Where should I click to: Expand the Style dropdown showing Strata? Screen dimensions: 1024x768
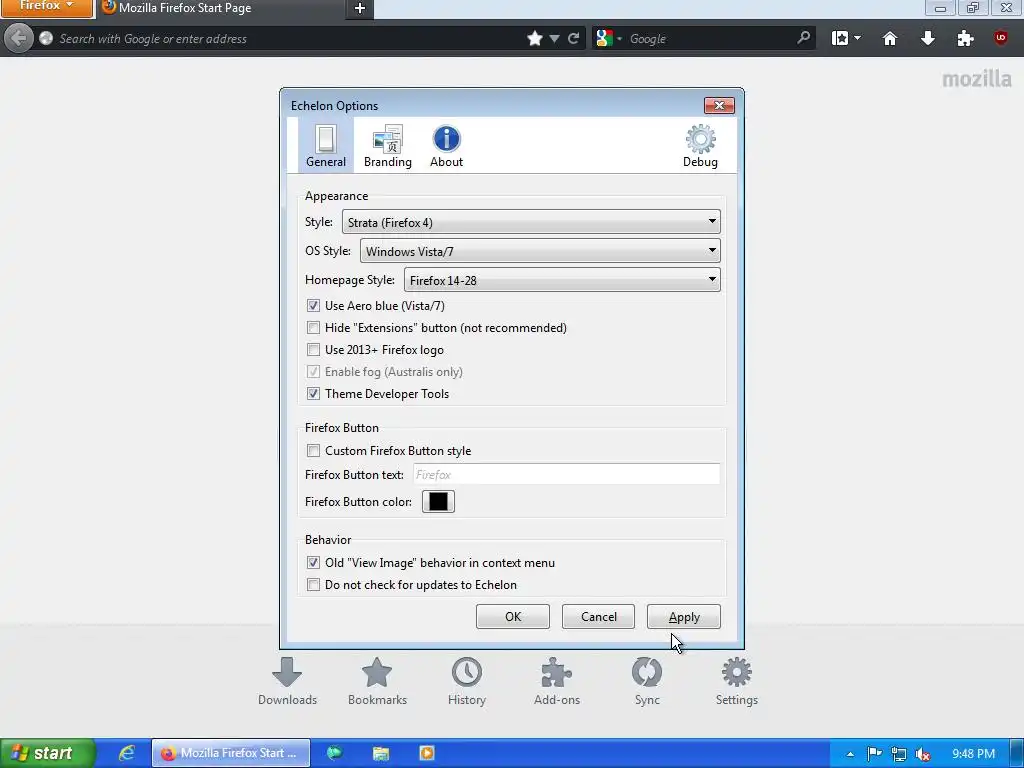[531, 222]
